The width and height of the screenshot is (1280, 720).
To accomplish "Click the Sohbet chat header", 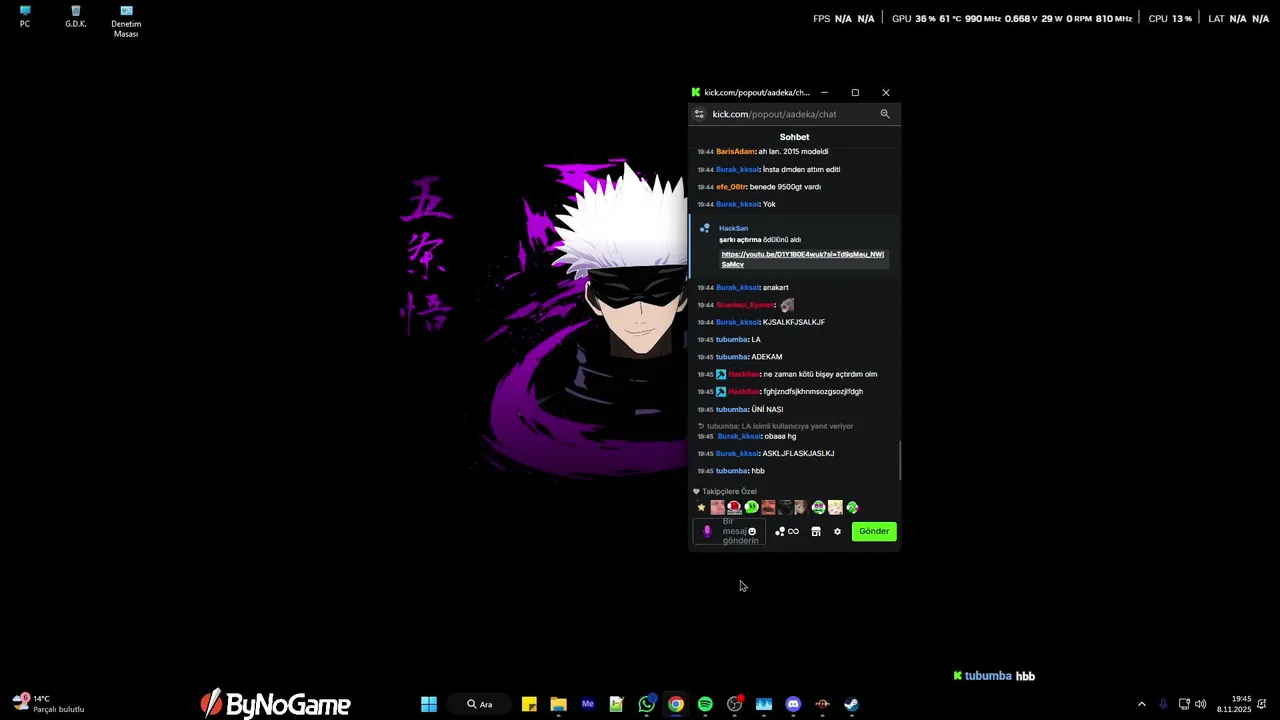I will pos(794,137).
